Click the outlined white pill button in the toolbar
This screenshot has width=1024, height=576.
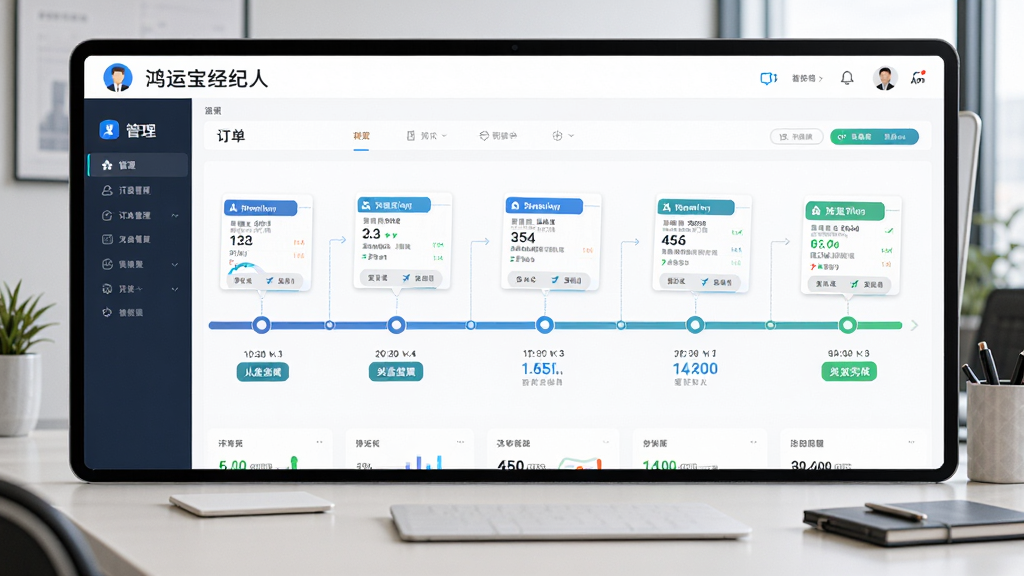click(x=796, y=136)
